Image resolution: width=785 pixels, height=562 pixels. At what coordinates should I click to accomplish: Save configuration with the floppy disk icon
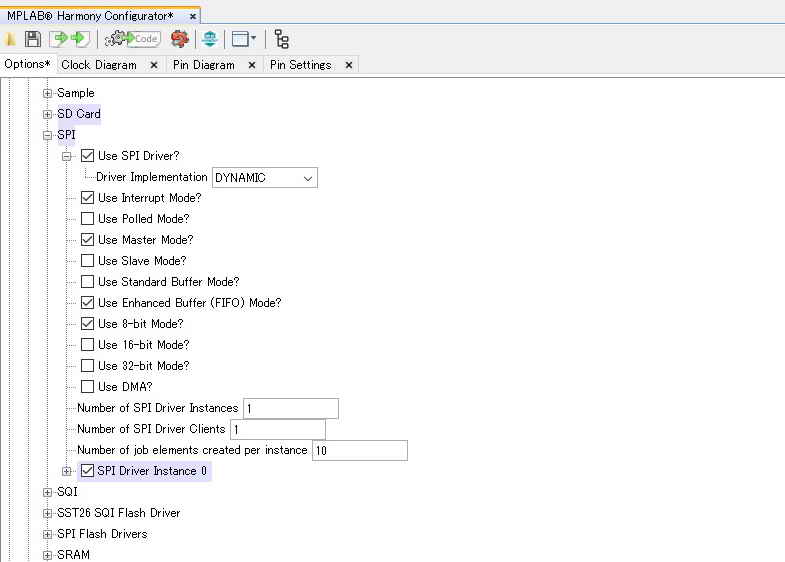[x=33, y=39]
